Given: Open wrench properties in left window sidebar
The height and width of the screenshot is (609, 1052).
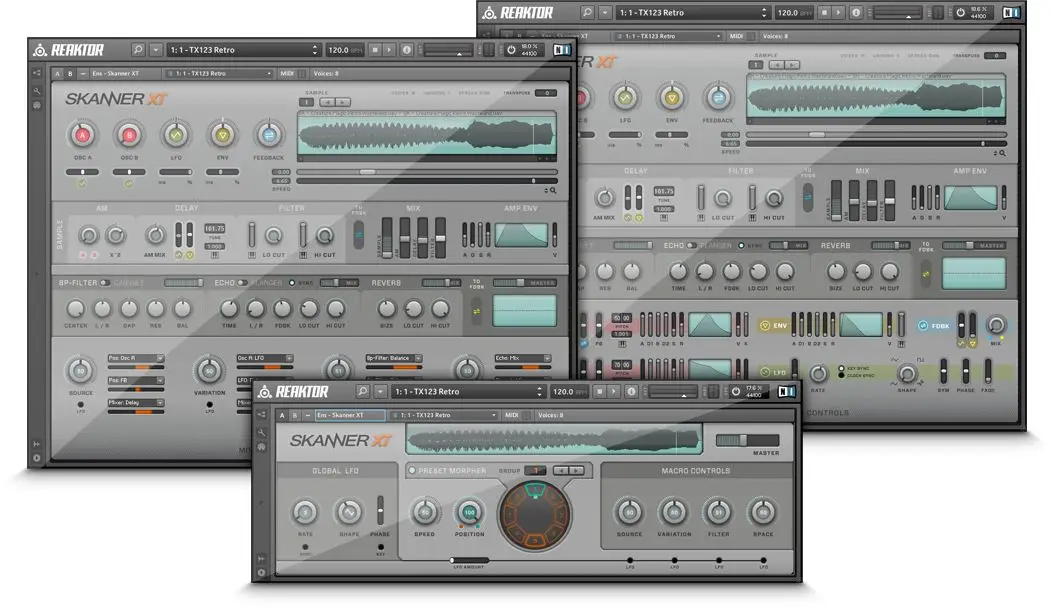Looking at the screenshot, I should [37, 91].
